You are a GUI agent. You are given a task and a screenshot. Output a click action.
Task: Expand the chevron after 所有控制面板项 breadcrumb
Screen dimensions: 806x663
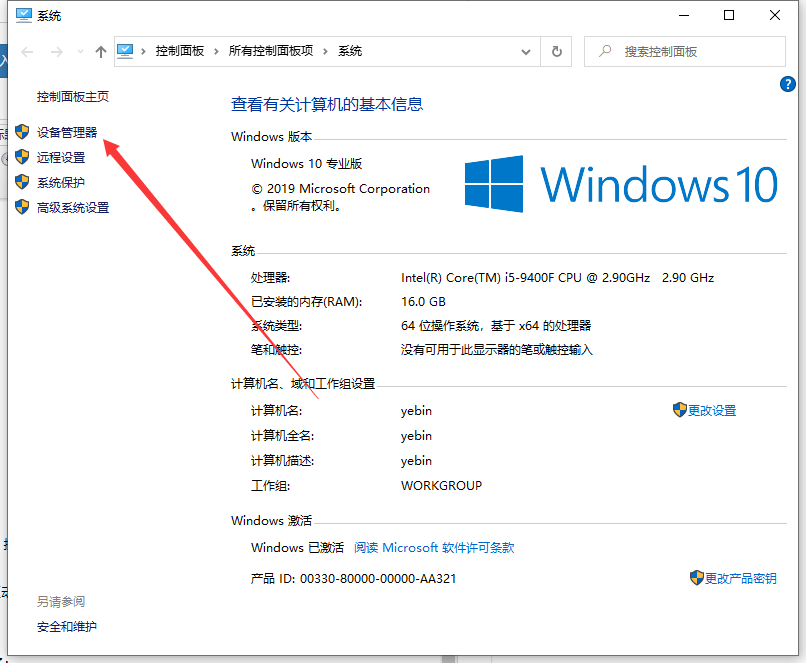(x=328, y=51)
